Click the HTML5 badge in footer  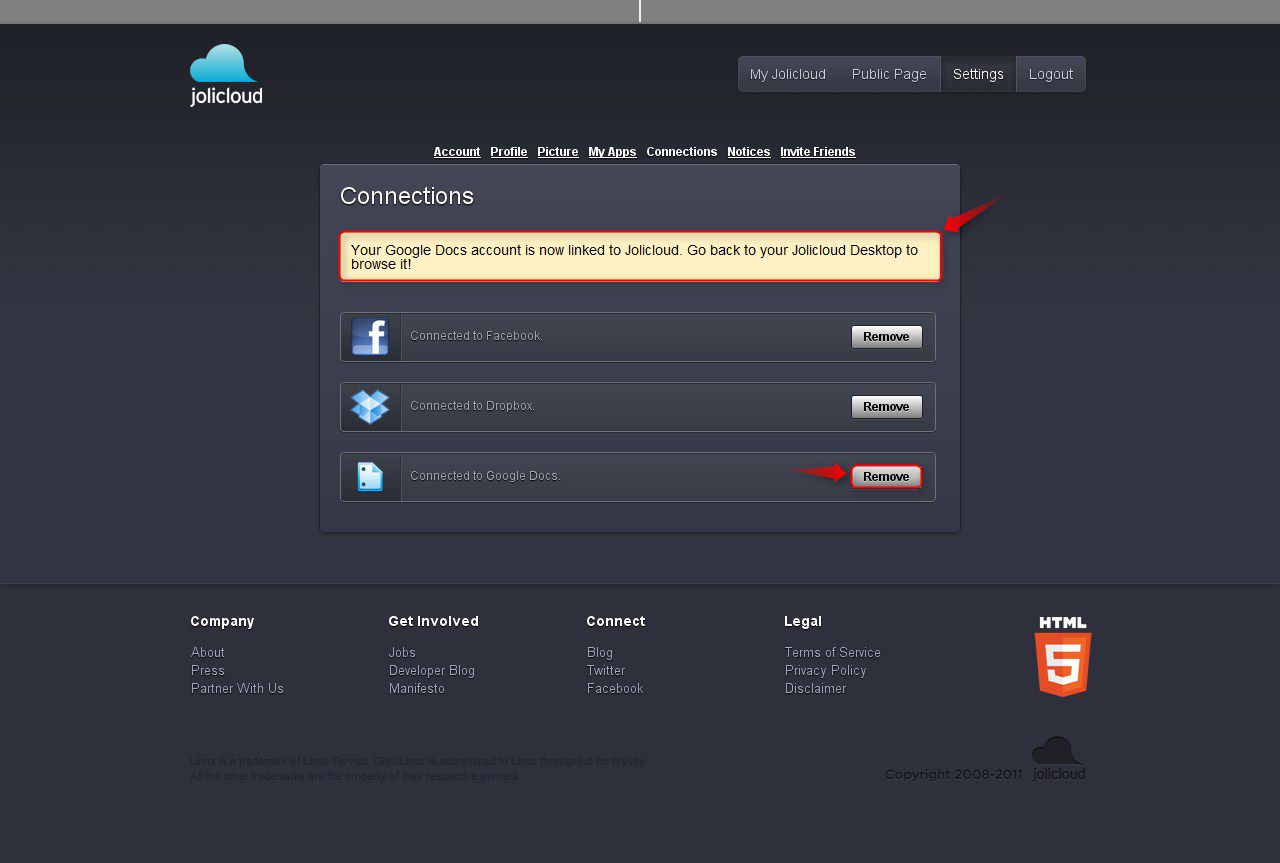pos(1063,656)
